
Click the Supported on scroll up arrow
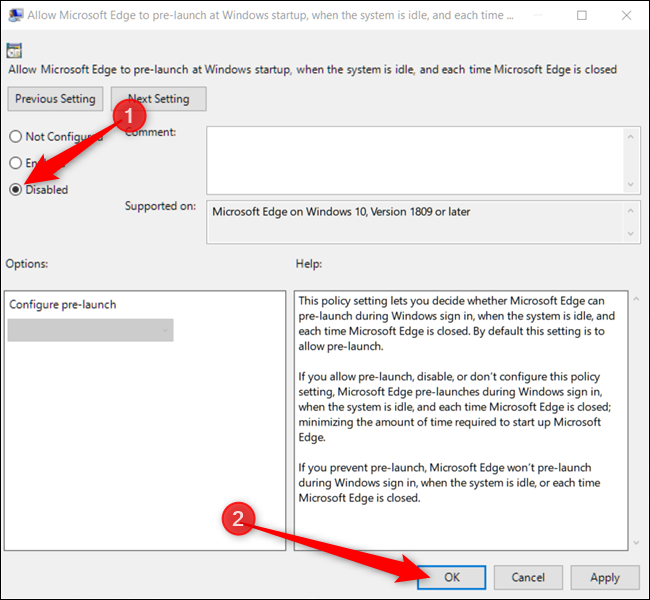click(x=631, y=211)
